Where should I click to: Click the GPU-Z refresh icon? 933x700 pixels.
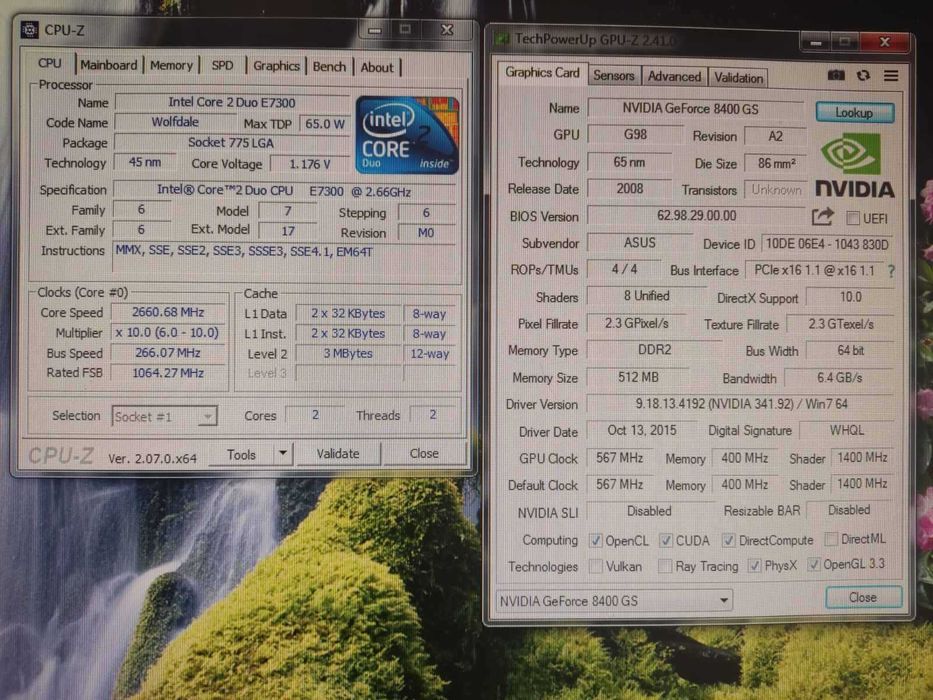point(863,75)
